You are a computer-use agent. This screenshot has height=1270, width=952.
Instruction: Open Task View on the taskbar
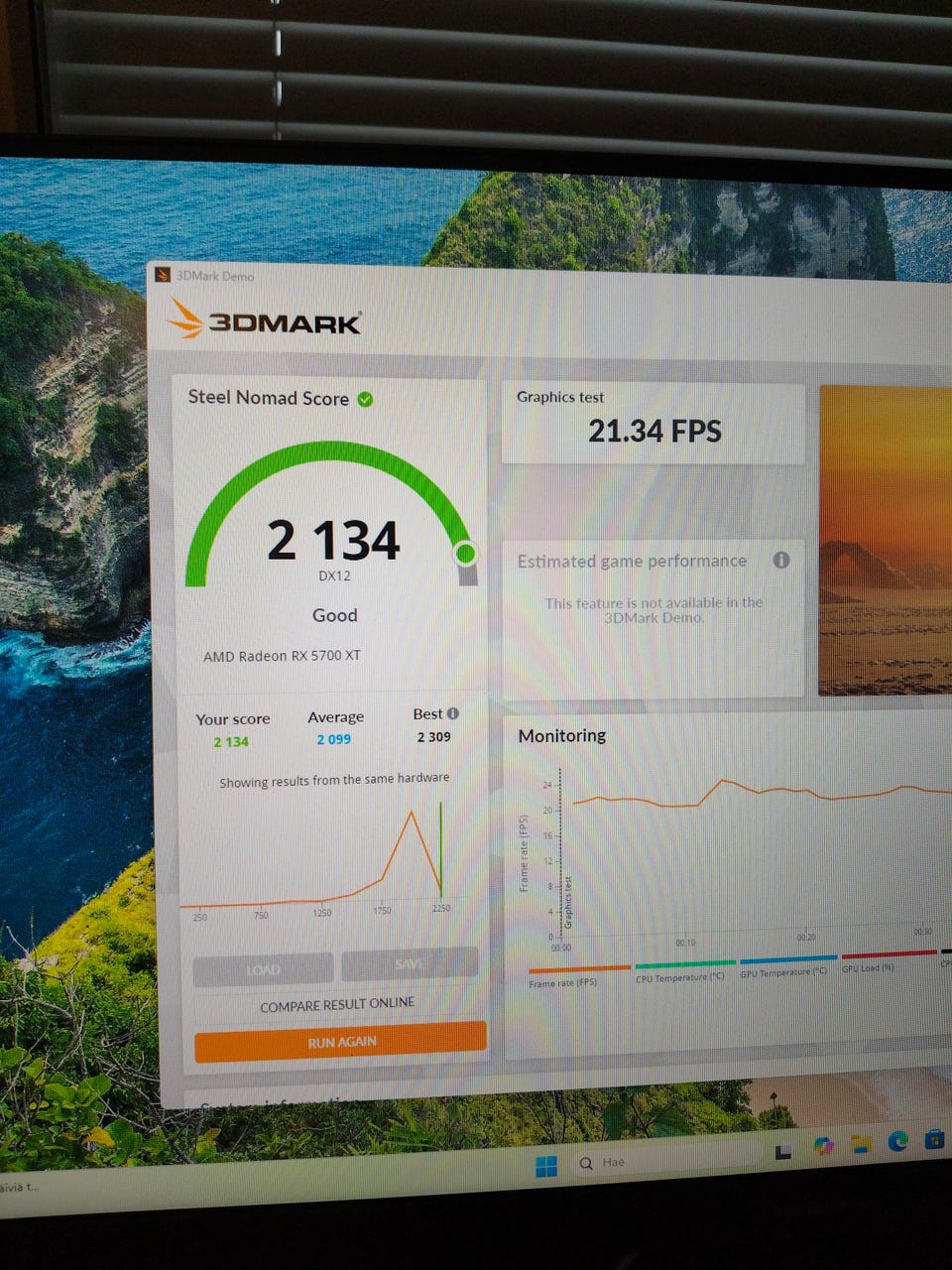pyautogui.click(x=783, y=1151)
